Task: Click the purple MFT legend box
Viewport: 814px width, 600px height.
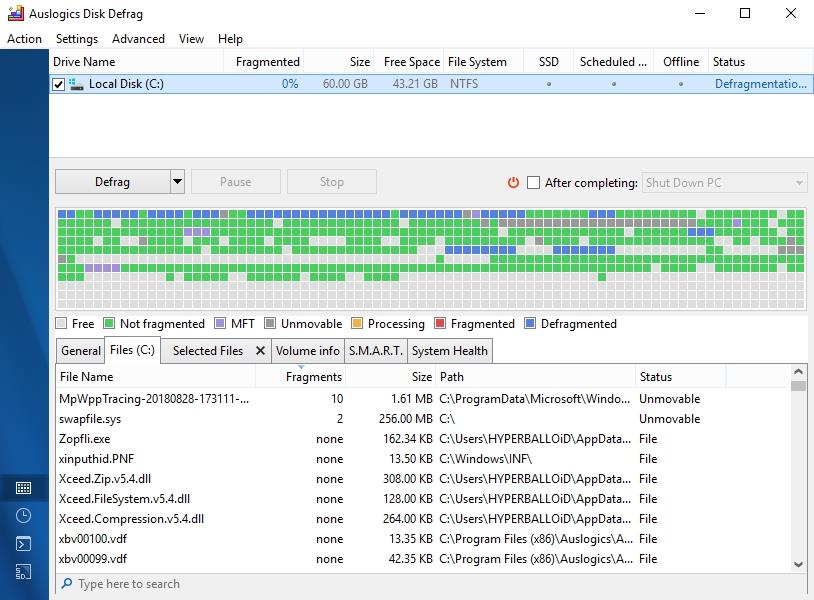Action: pyautogui.click(x=220, y=323)
